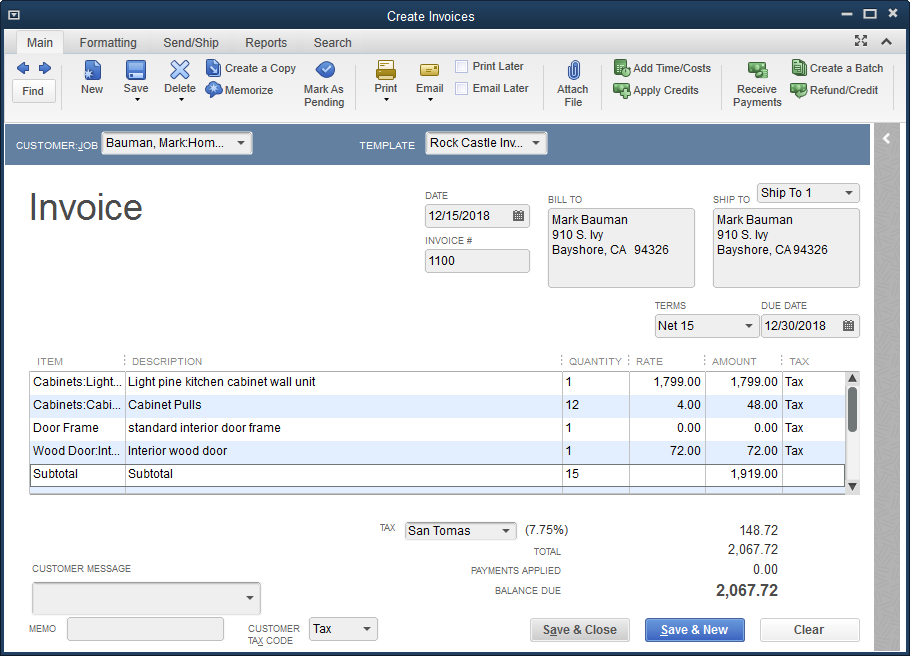Go to next invoice with right arrow
Viewport: 910px width, 656px height.
(44, 68)
